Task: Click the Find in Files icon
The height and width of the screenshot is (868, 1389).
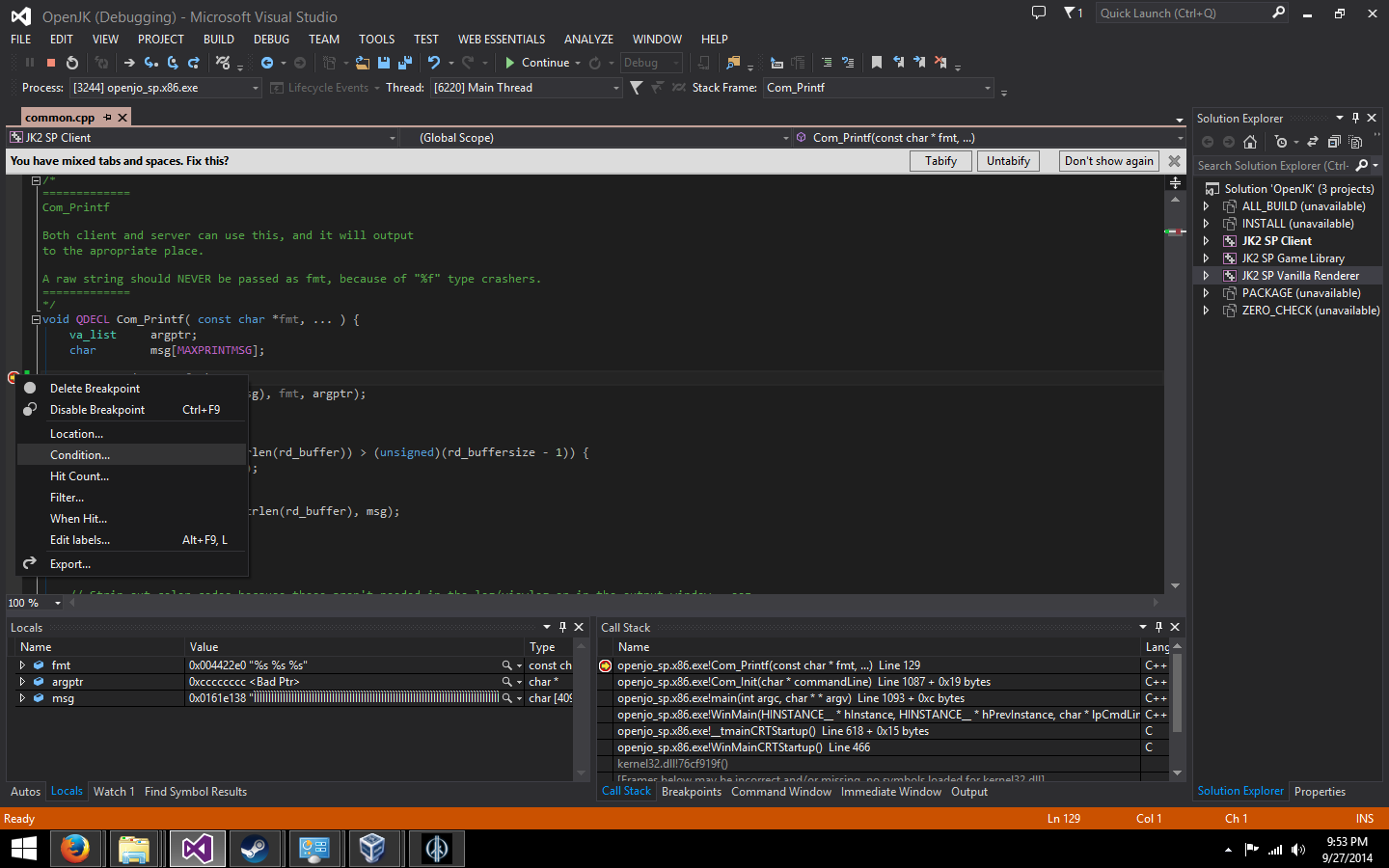Action: click(733, 63)
